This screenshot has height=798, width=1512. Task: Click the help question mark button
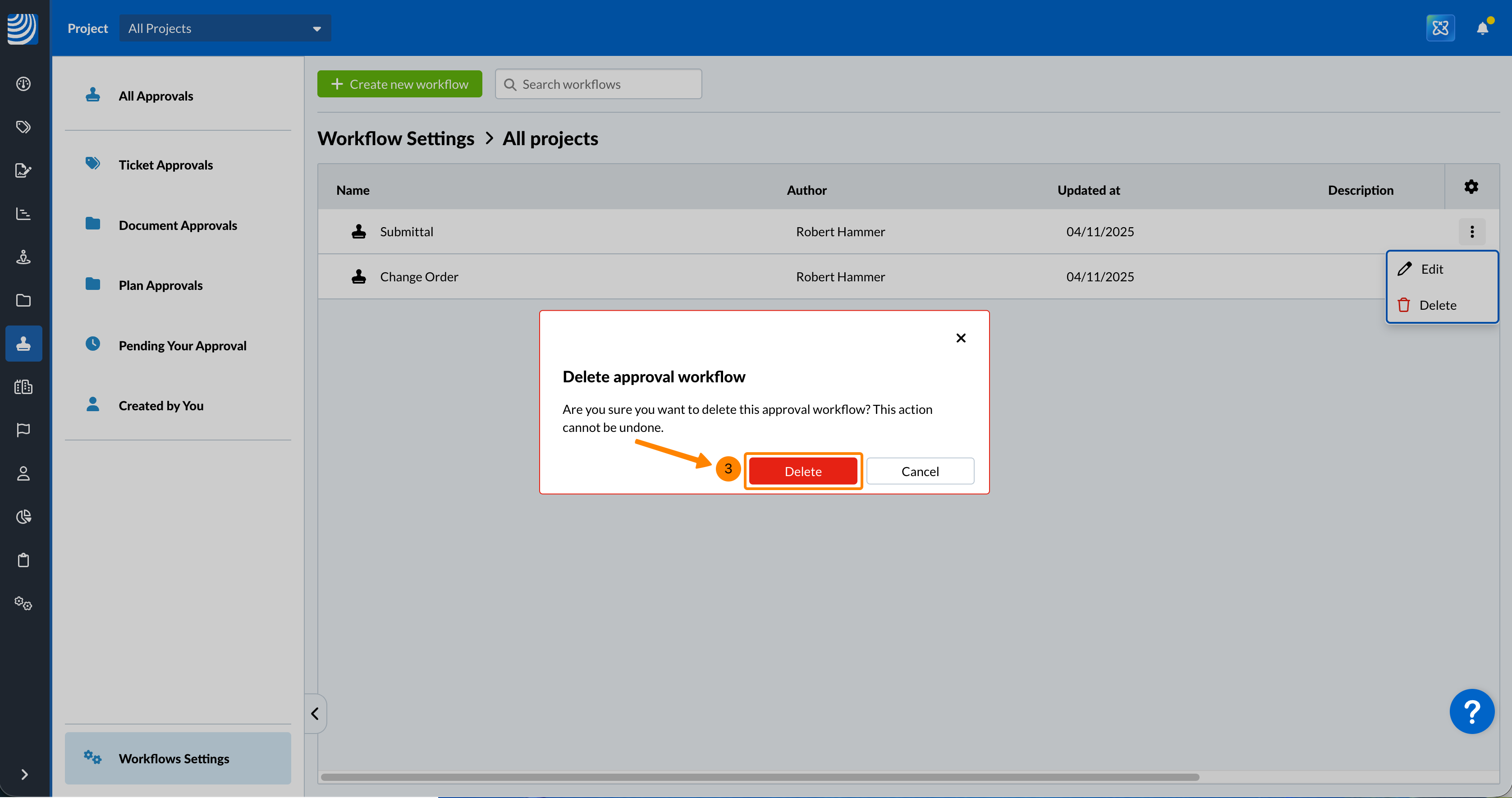[1471, 711]
